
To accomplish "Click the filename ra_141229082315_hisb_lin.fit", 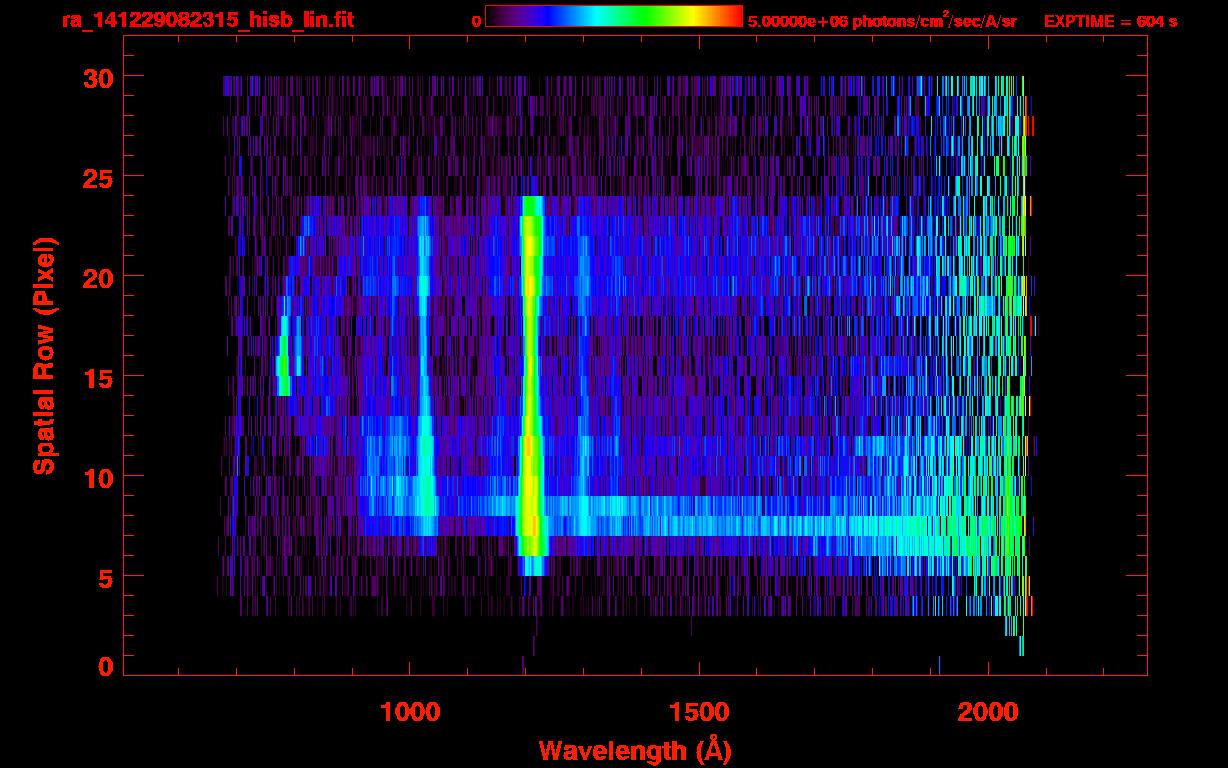I will point(207,20).
